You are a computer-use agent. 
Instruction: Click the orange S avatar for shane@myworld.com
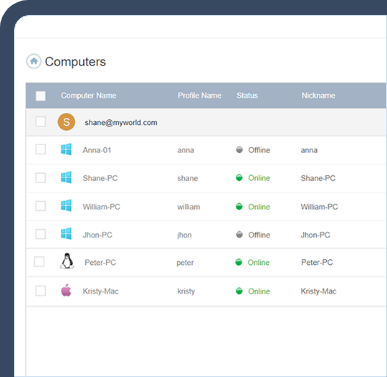[x=66, y=122]
